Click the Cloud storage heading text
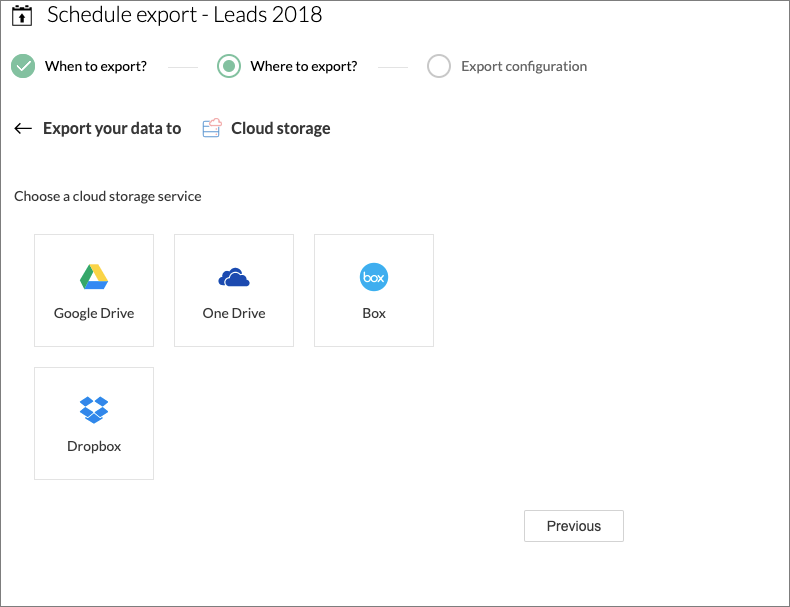The width and height of the screenshot is (790, 607). click(x=281, y=128)
